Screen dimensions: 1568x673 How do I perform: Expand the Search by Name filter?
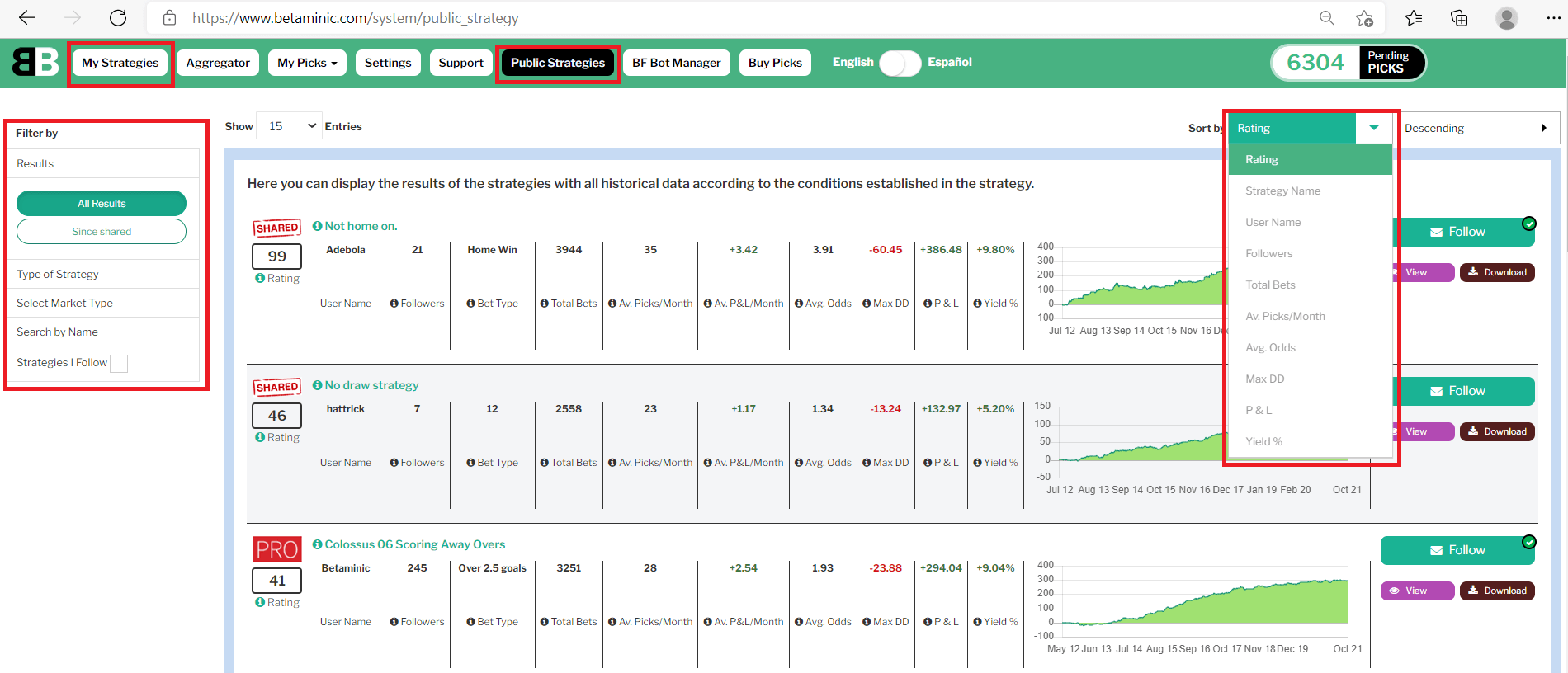[103, 332]
